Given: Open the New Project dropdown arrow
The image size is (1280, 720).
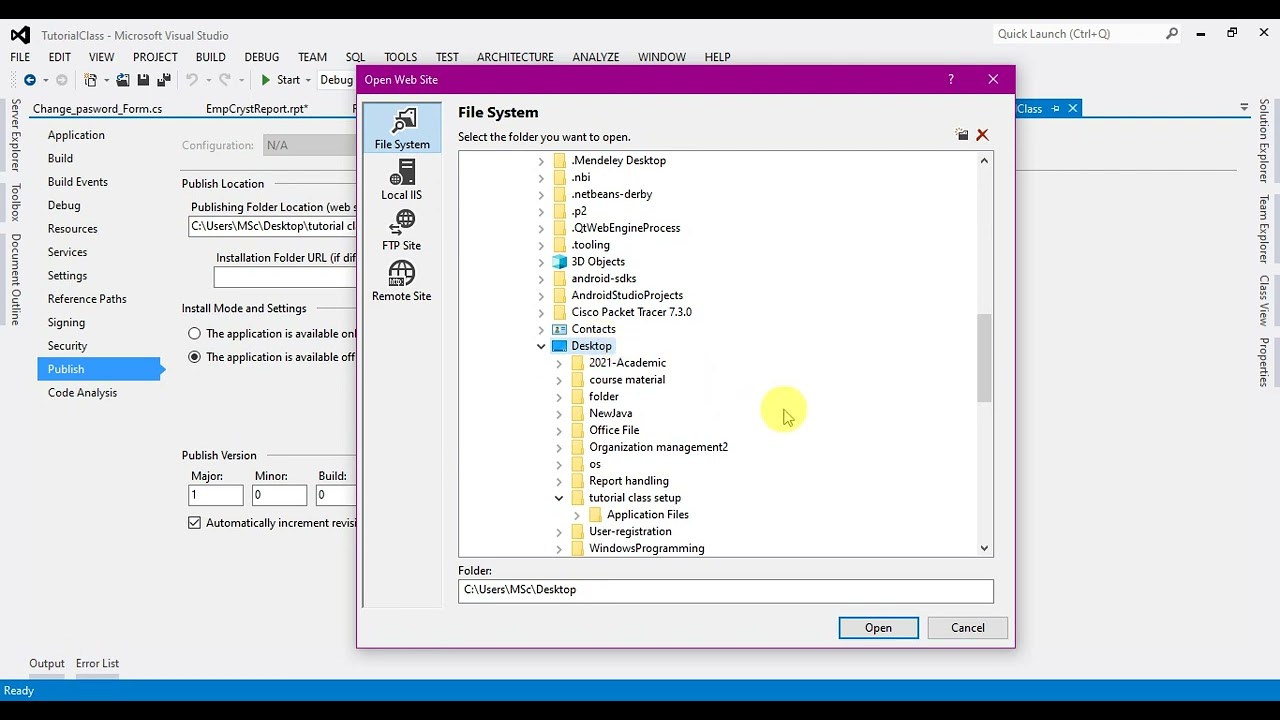Looking at the screenshot, I should (104, 80).
